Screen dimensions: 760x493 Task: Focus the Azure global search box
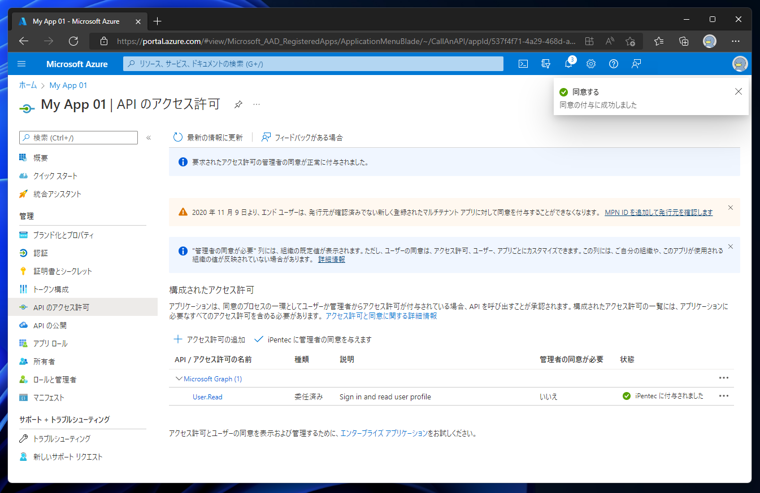pyautogui.click(x=314, y=64)
